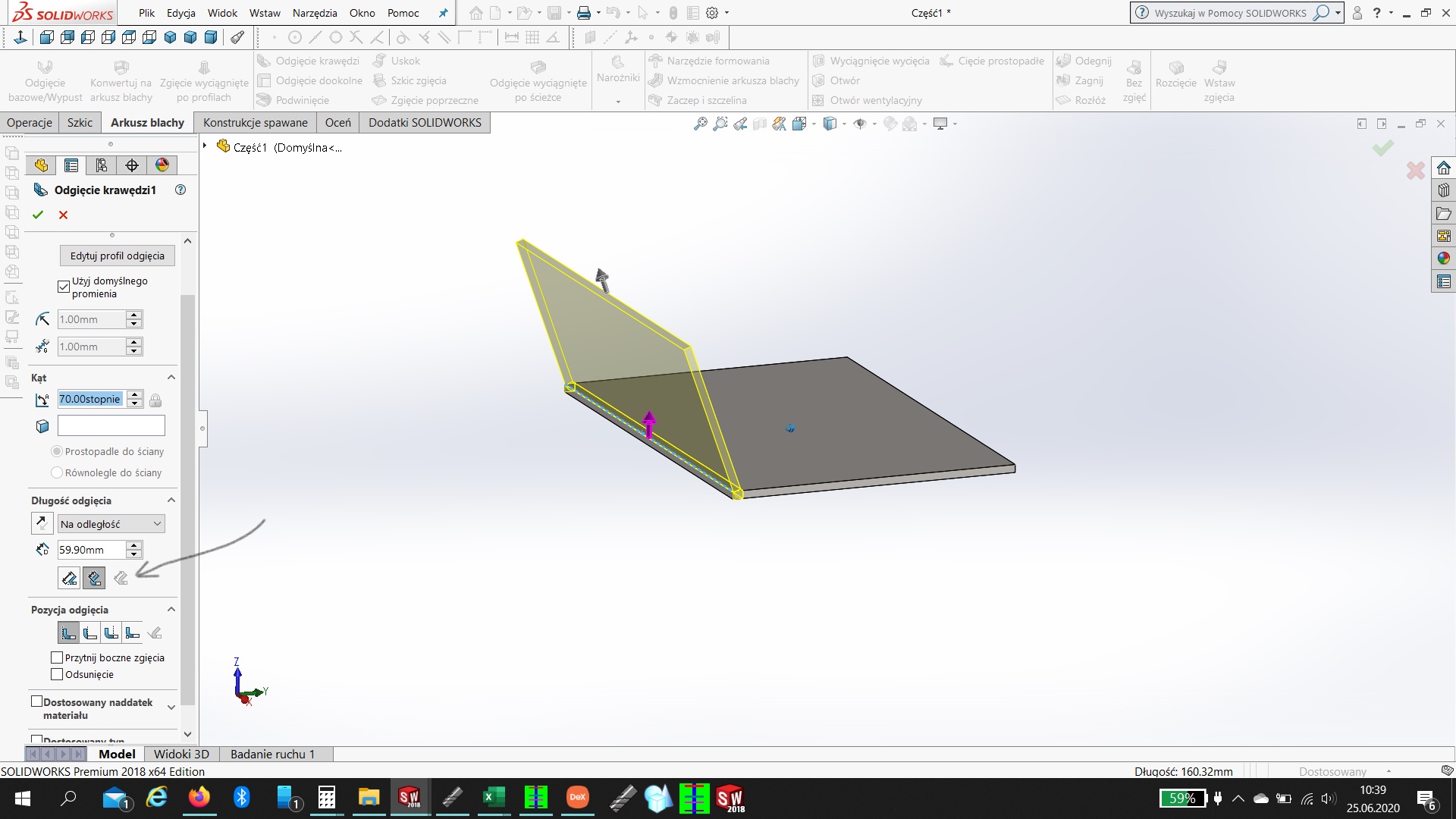The width and height of the screenshot is (1456, 819).
Task: Open the Options gear icon
Action: [712, 13]
